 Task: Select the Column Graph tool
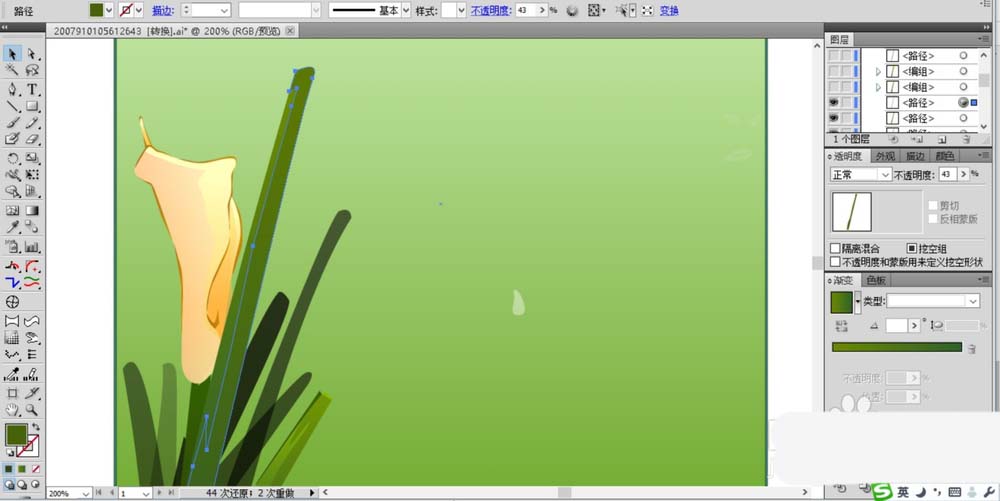(32, 247)
